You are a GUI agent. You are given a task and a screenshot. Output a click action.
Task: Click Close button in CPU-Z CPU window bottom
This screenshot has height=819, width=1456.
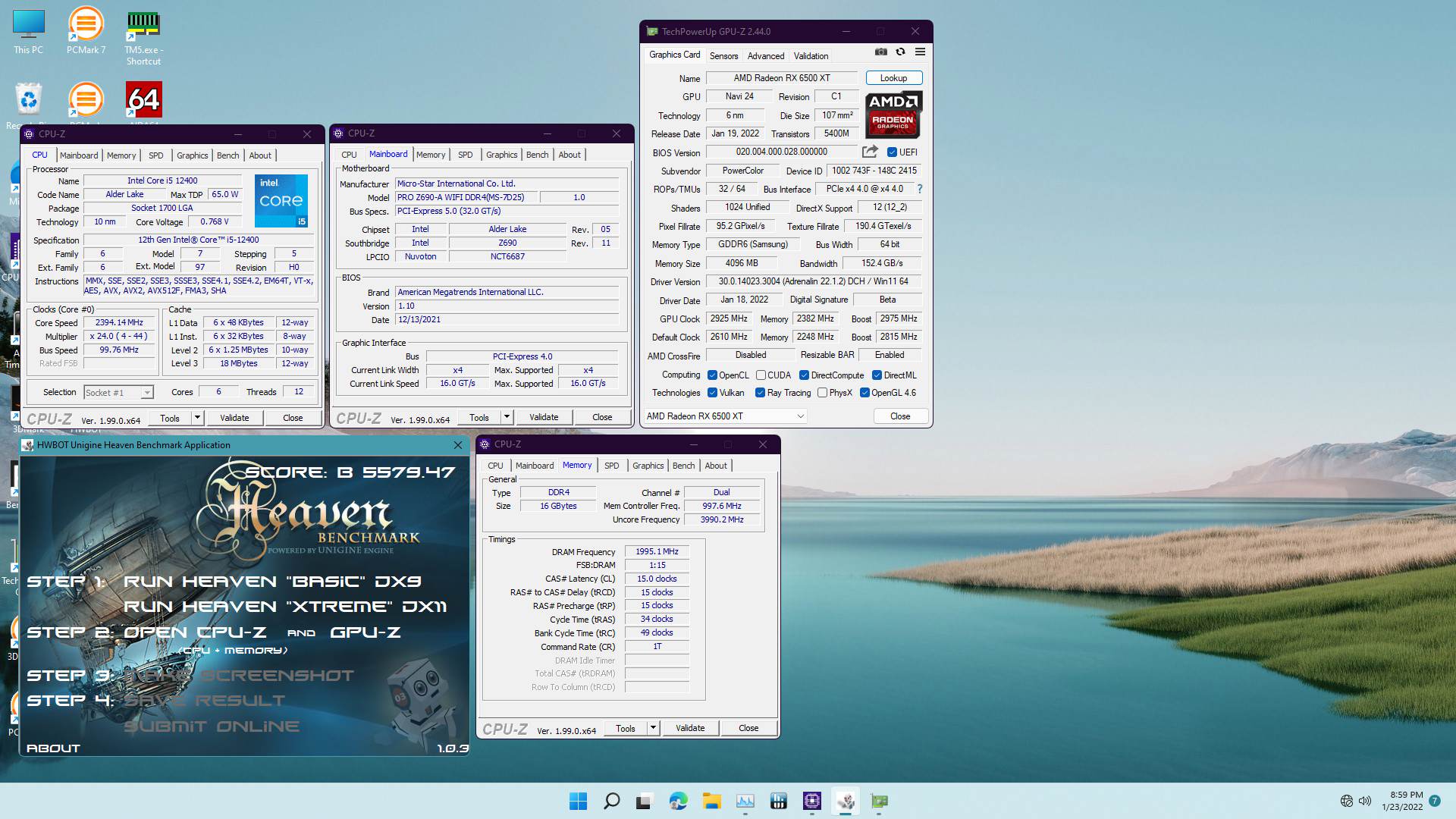point(293,418)
